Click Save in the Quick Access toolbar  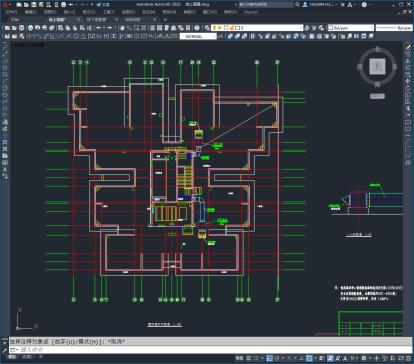point(34,5)
